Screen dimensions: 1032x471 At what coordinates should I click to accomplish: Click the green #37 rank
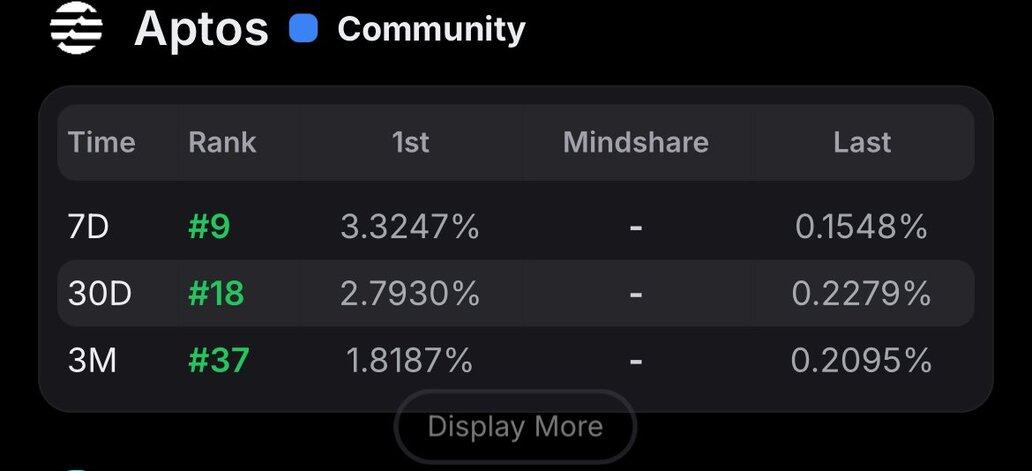(219, 360)
